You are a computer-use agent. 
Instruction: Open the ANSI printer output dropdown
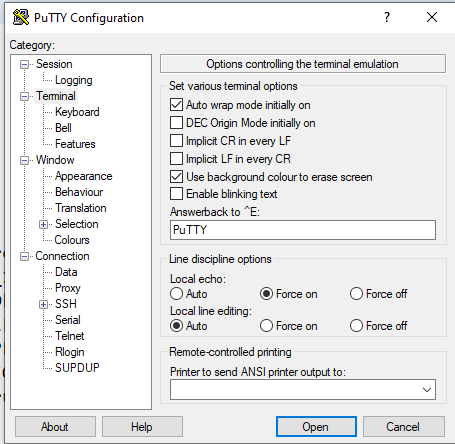[427, 389]
